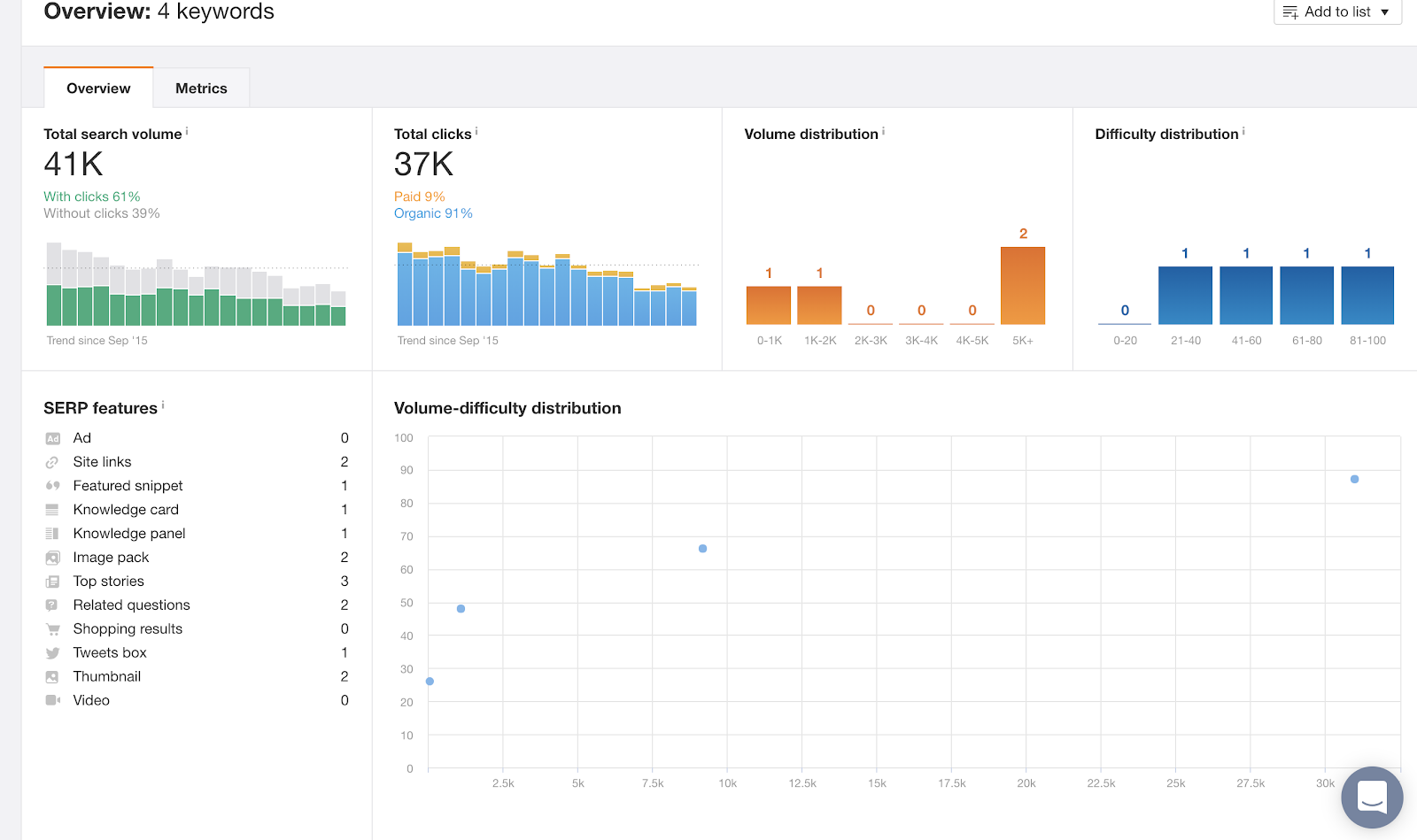
Task: Click the Image pack icon
Action: (52, 558)
